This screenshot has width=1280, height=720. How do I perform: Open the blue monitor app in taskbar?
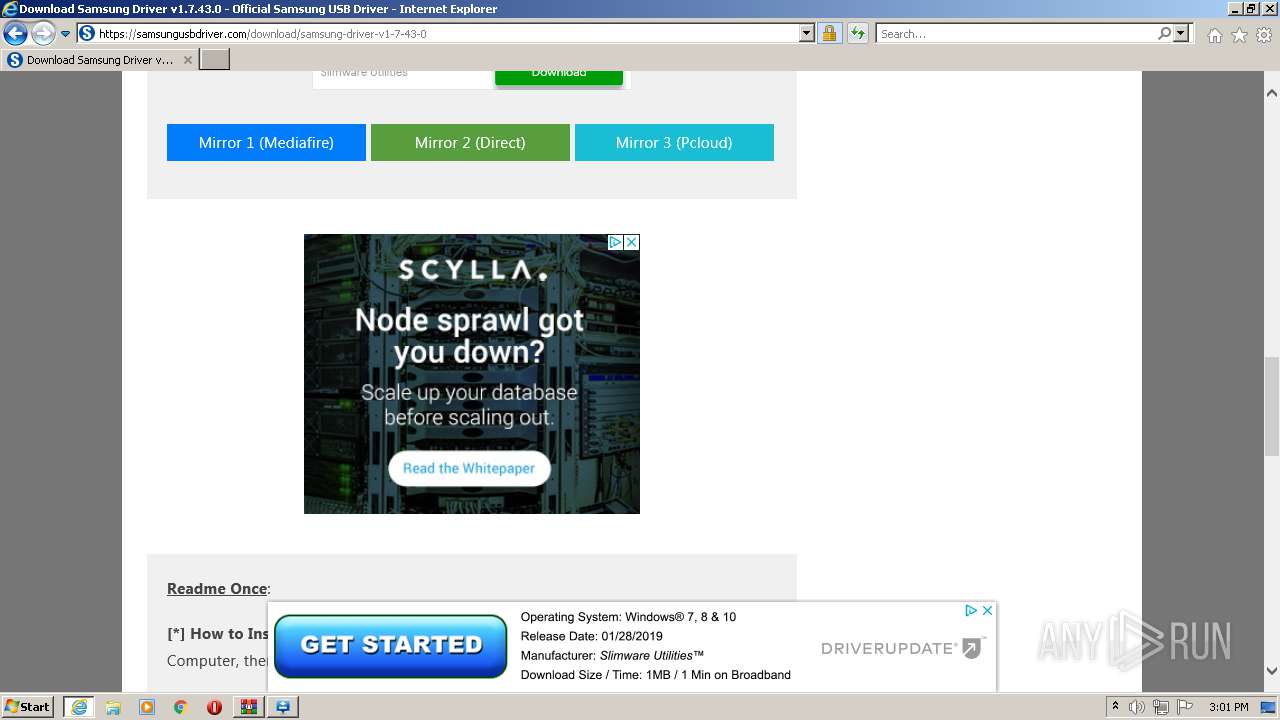coord(283,707)
